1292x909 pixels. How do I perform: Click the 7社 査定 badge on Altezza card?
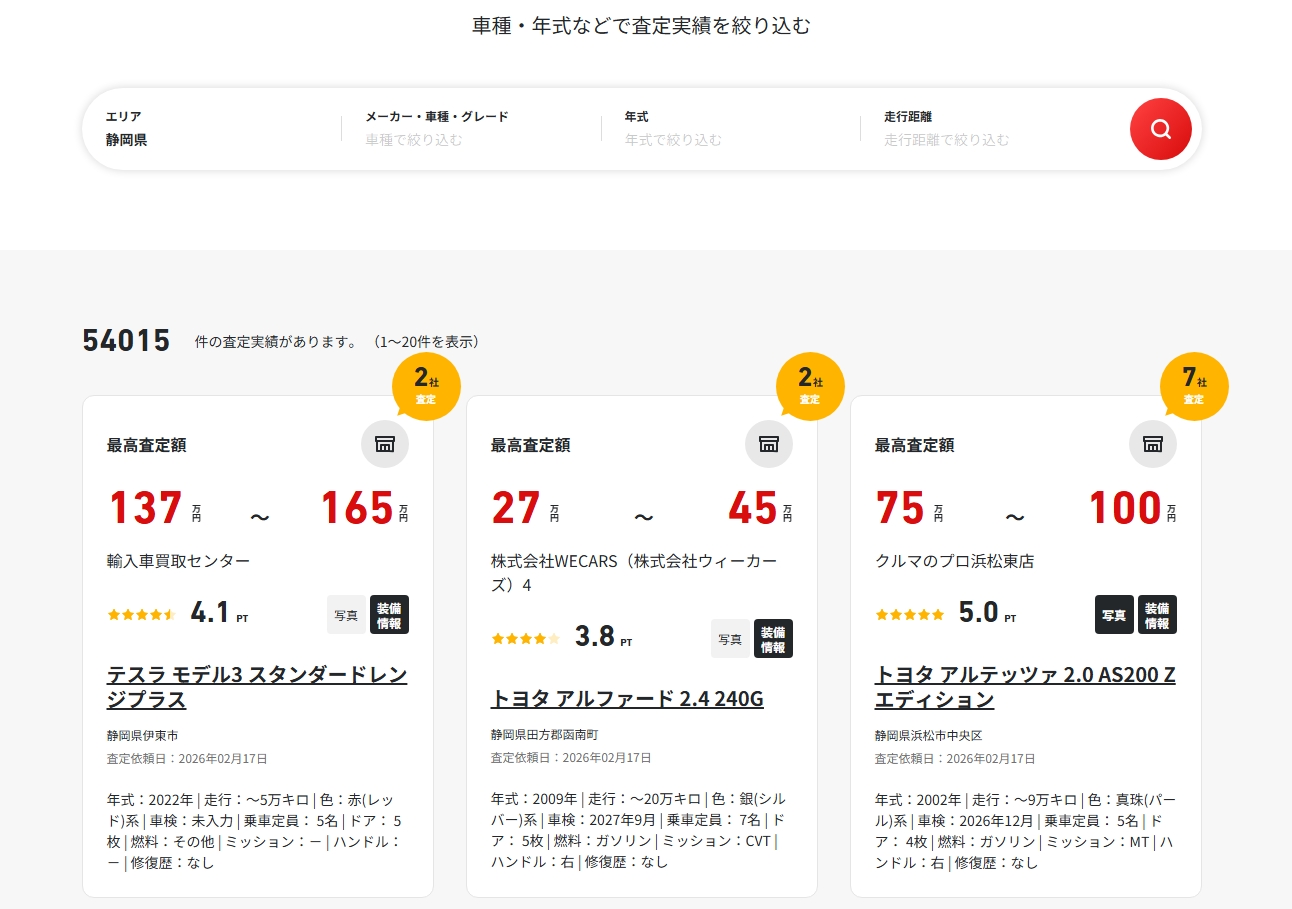pos(1194,386)
